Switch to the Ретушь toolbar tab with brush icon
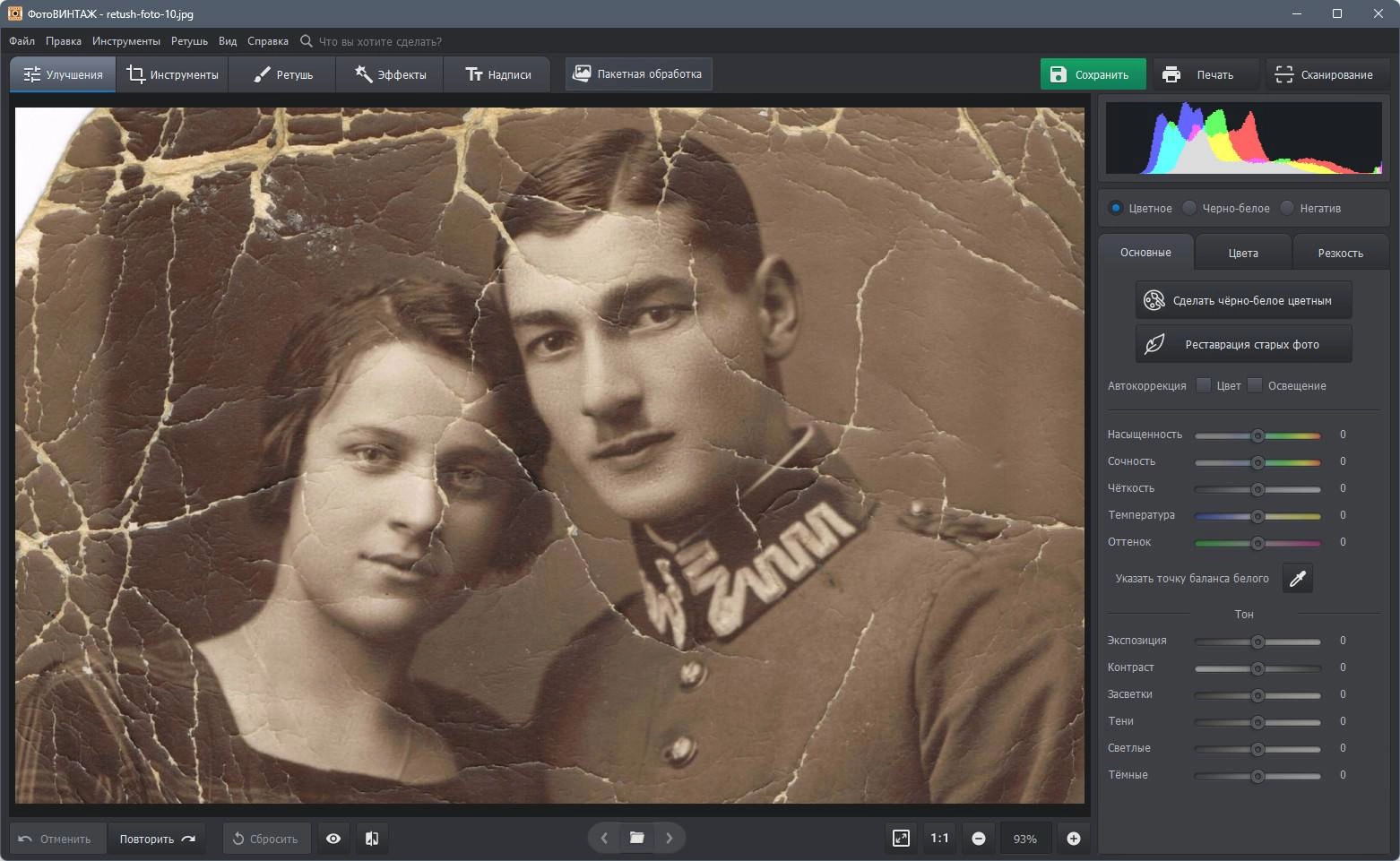 click(x=282, y=74)
